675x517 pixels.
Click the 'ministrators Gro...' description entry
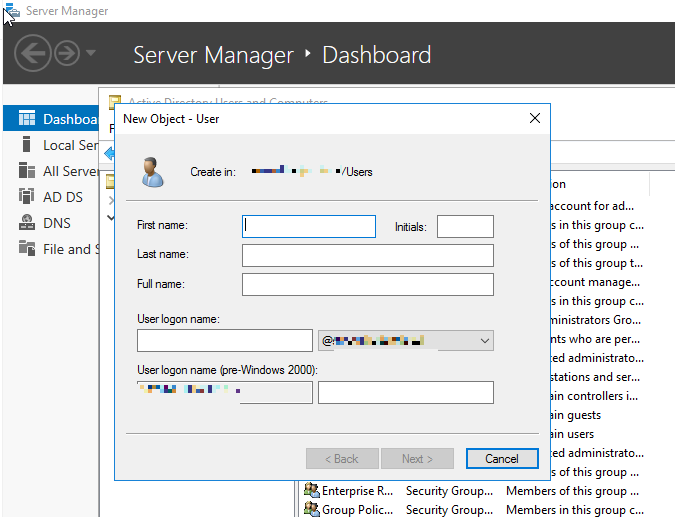[x=596, y=320]
